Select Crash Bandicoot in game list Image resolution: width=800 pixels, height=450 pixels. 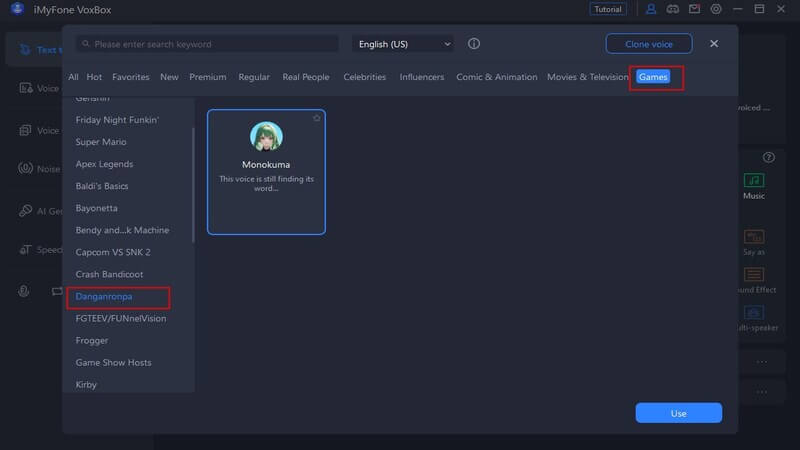point(109,274)
